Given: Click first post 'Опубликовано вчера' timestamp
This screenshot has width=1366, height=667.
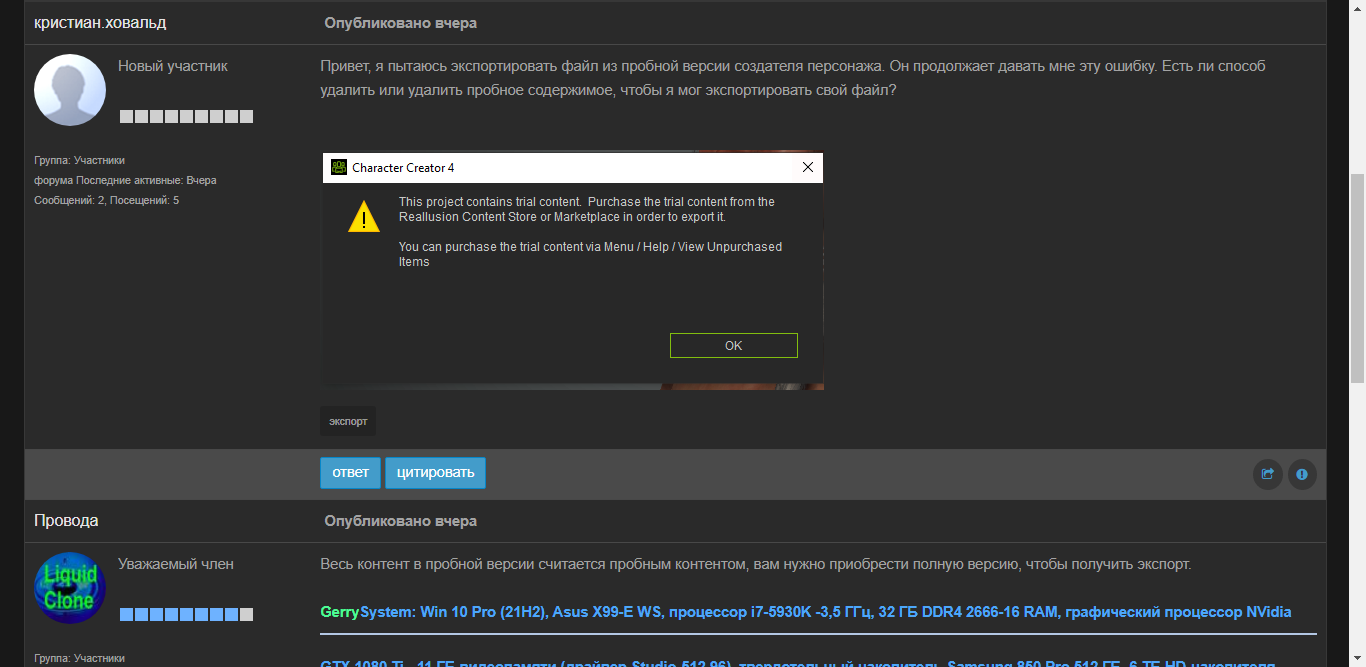Looking at the screenshot, I should click(400, 22).
